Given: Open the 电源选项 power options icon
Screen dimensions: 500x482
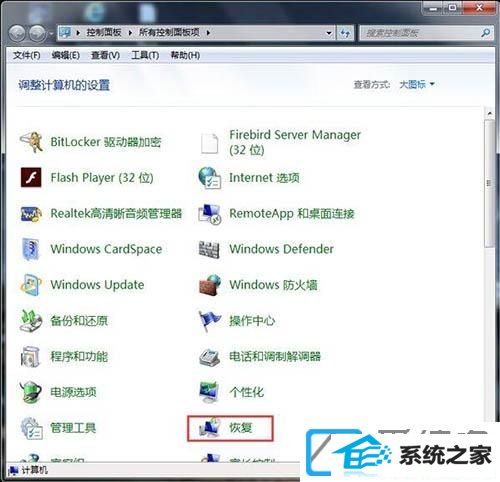Looking at the screenshot, I should pyautogui.click(x=31, y=392).
